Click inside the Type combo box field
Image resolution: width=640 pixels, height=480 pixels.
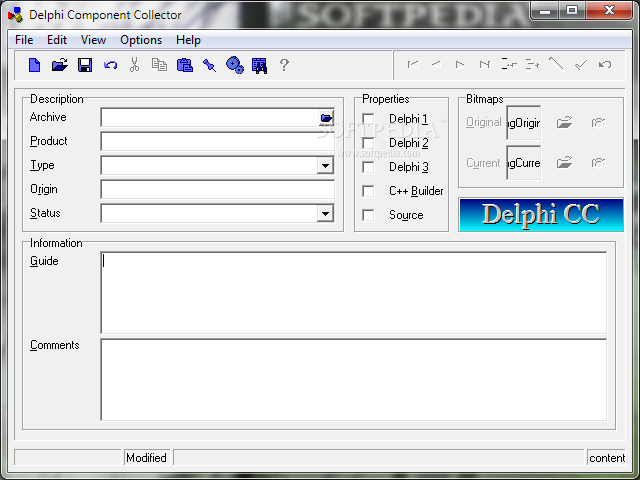click(x=209, y=166)
